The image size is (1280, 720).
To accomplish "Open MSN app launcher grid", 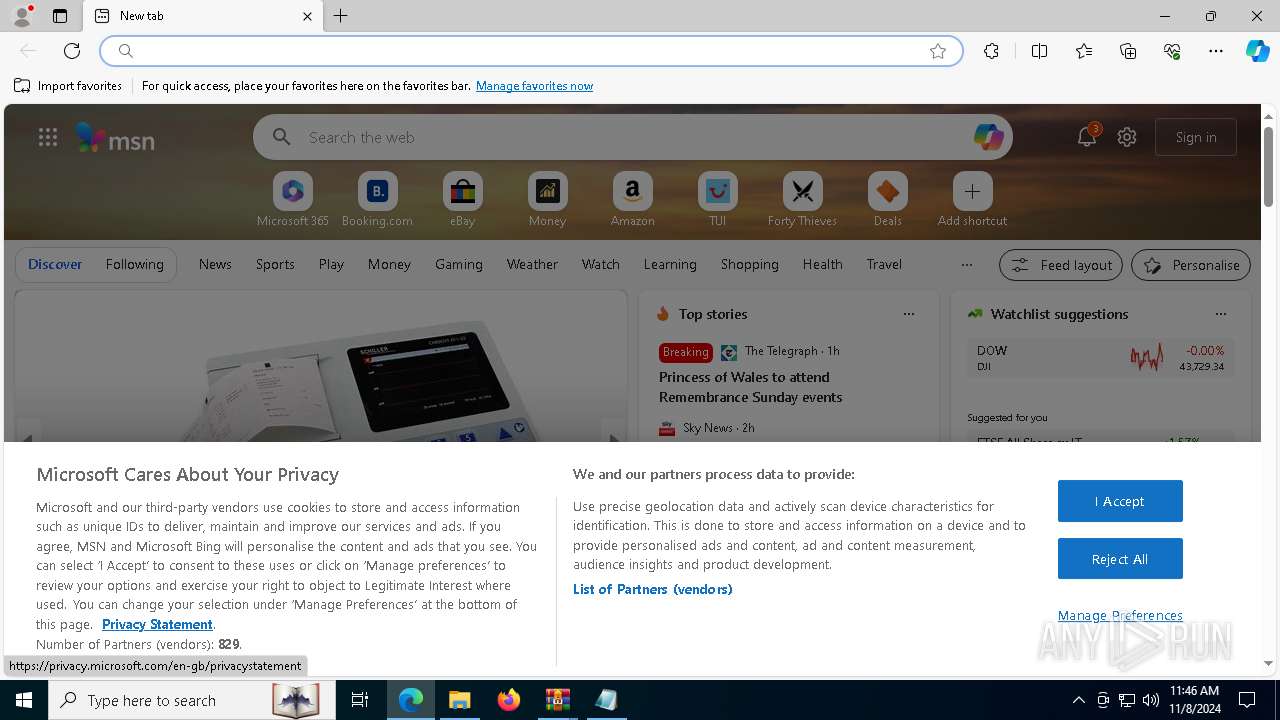I will (x=48, y=137).
